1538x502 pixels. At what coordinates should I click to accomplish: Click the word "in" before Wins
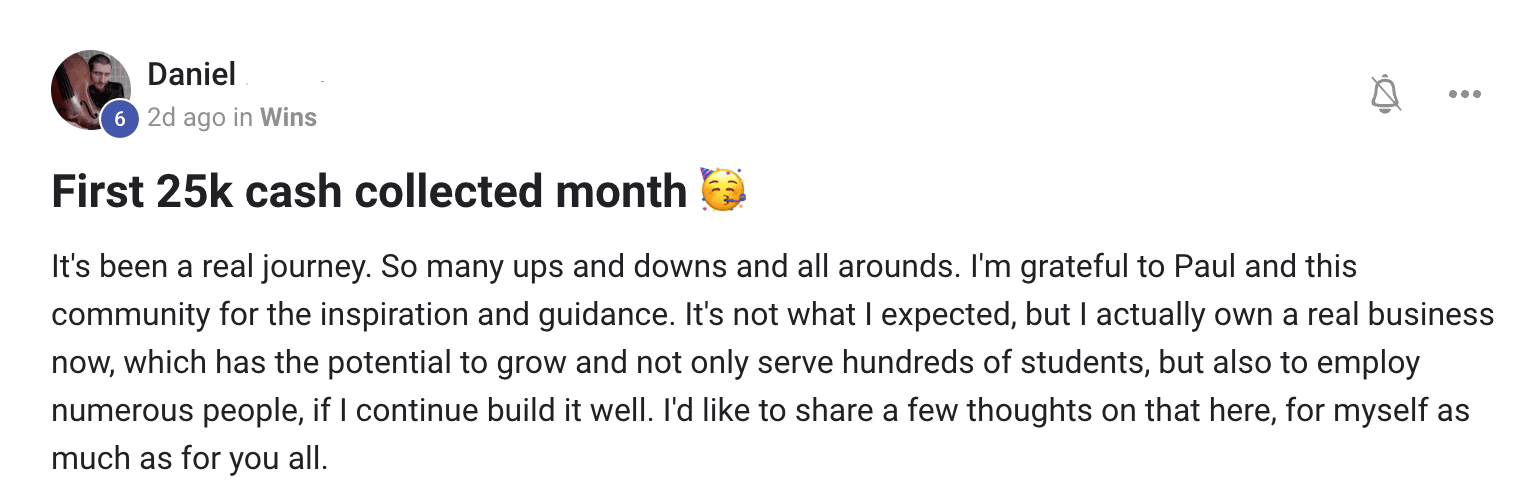(243, 118)
